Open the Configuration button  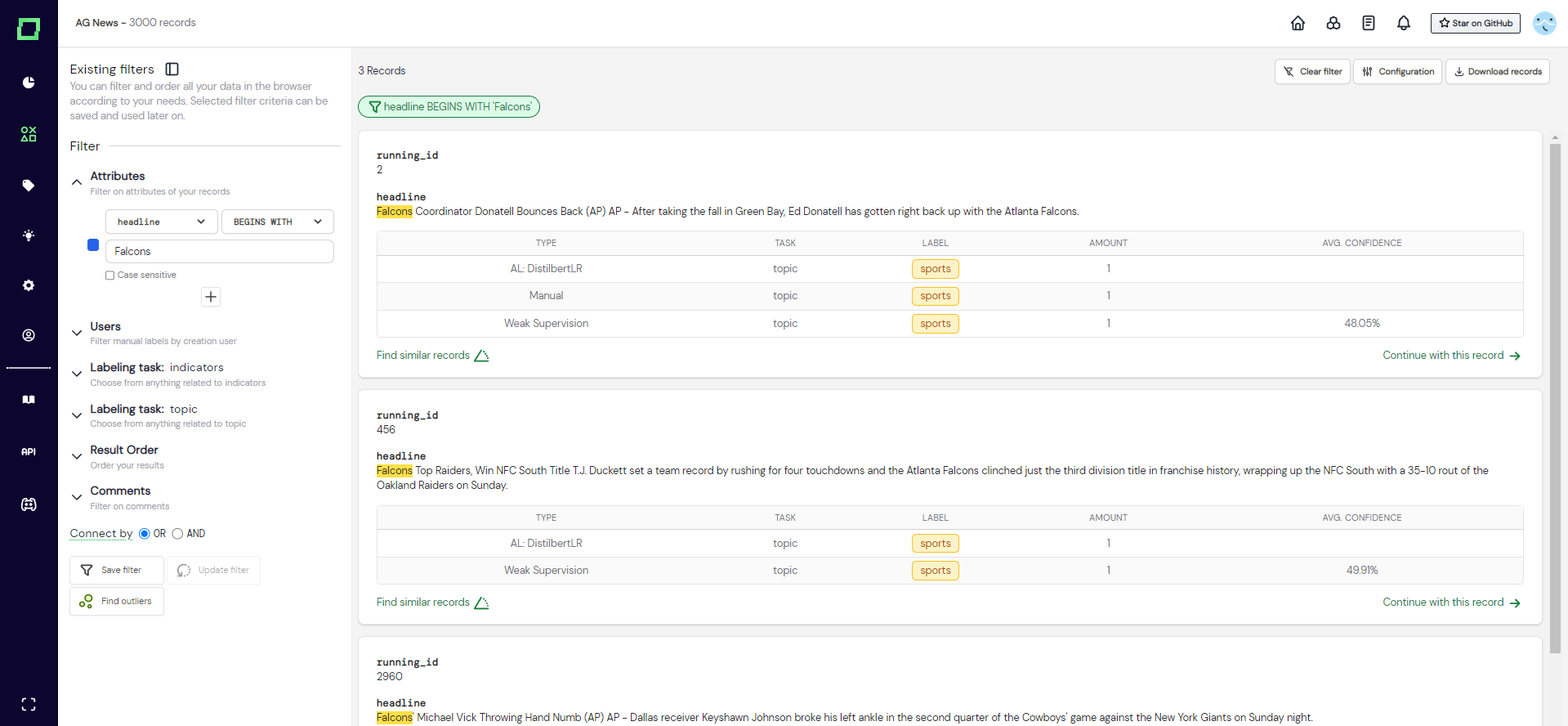point(1398,71)
